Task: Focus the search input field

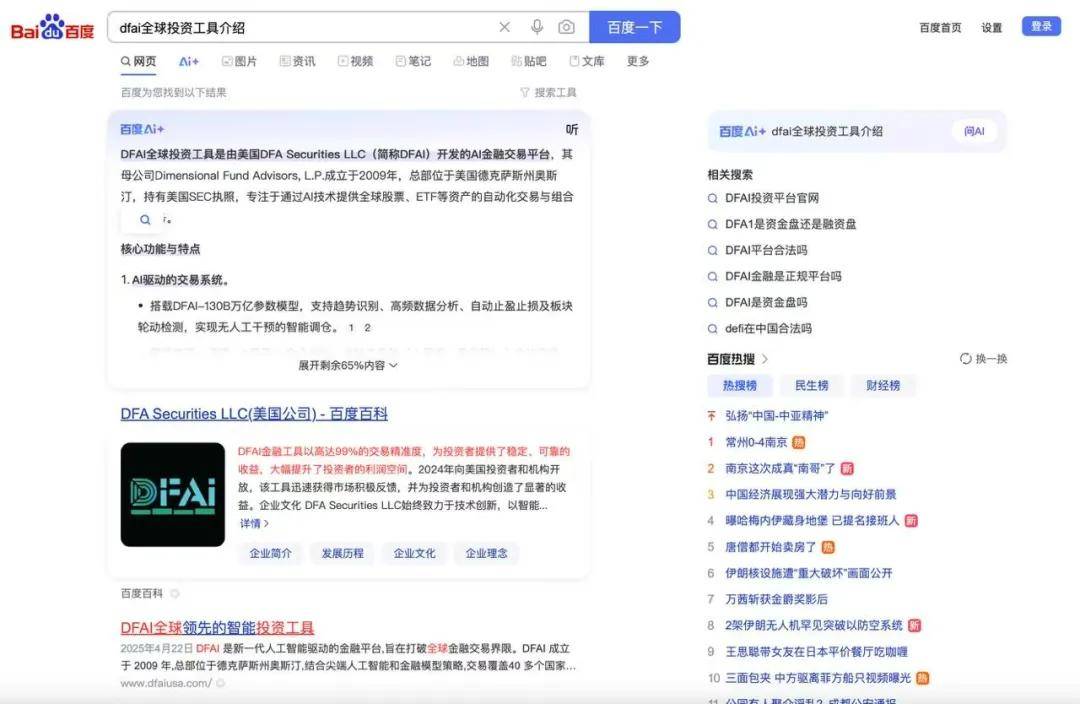Action: [303, 28]
